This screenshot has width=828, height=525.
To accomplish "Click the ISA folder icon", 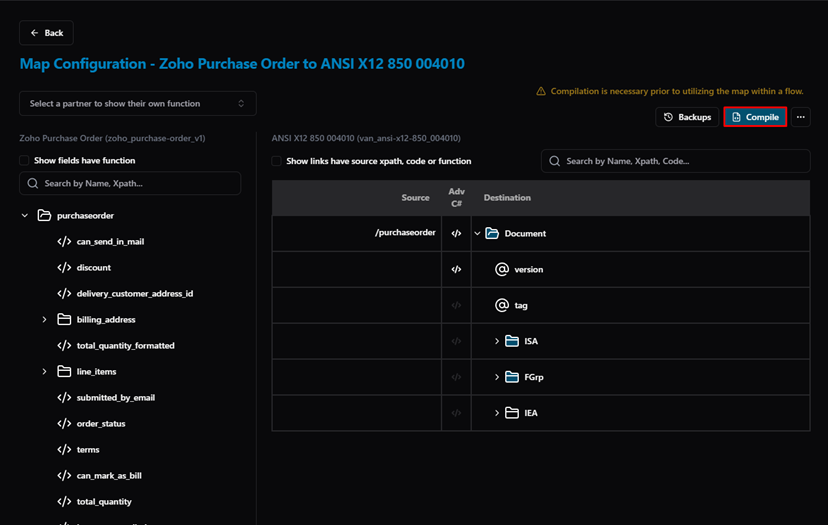I will (512, 341).
